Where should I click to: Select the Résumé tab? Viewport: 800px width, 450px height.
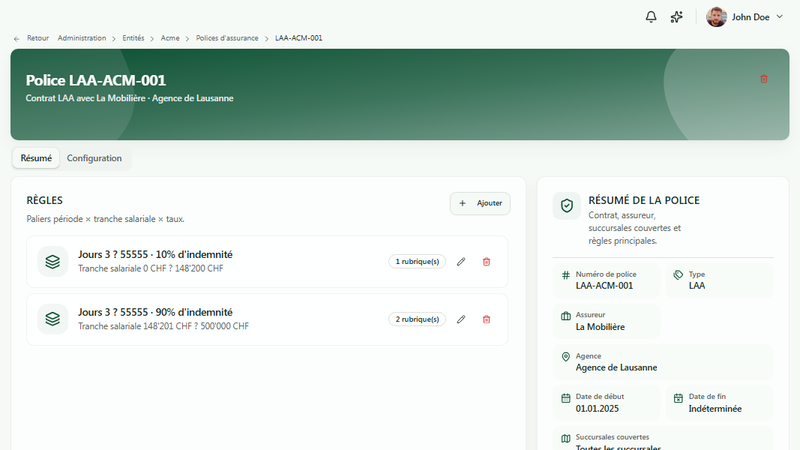(36, 158)
